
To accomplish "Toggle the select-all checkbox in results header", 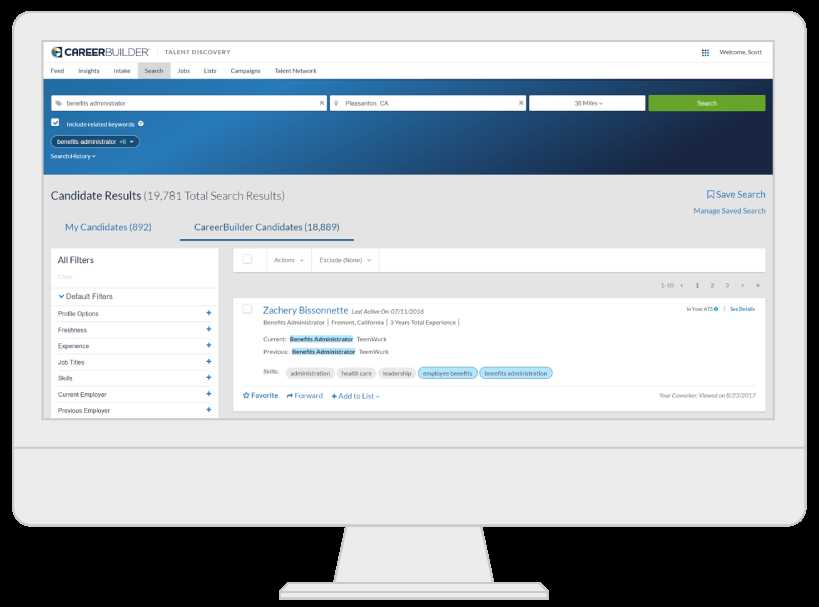I will pos(245,259).
